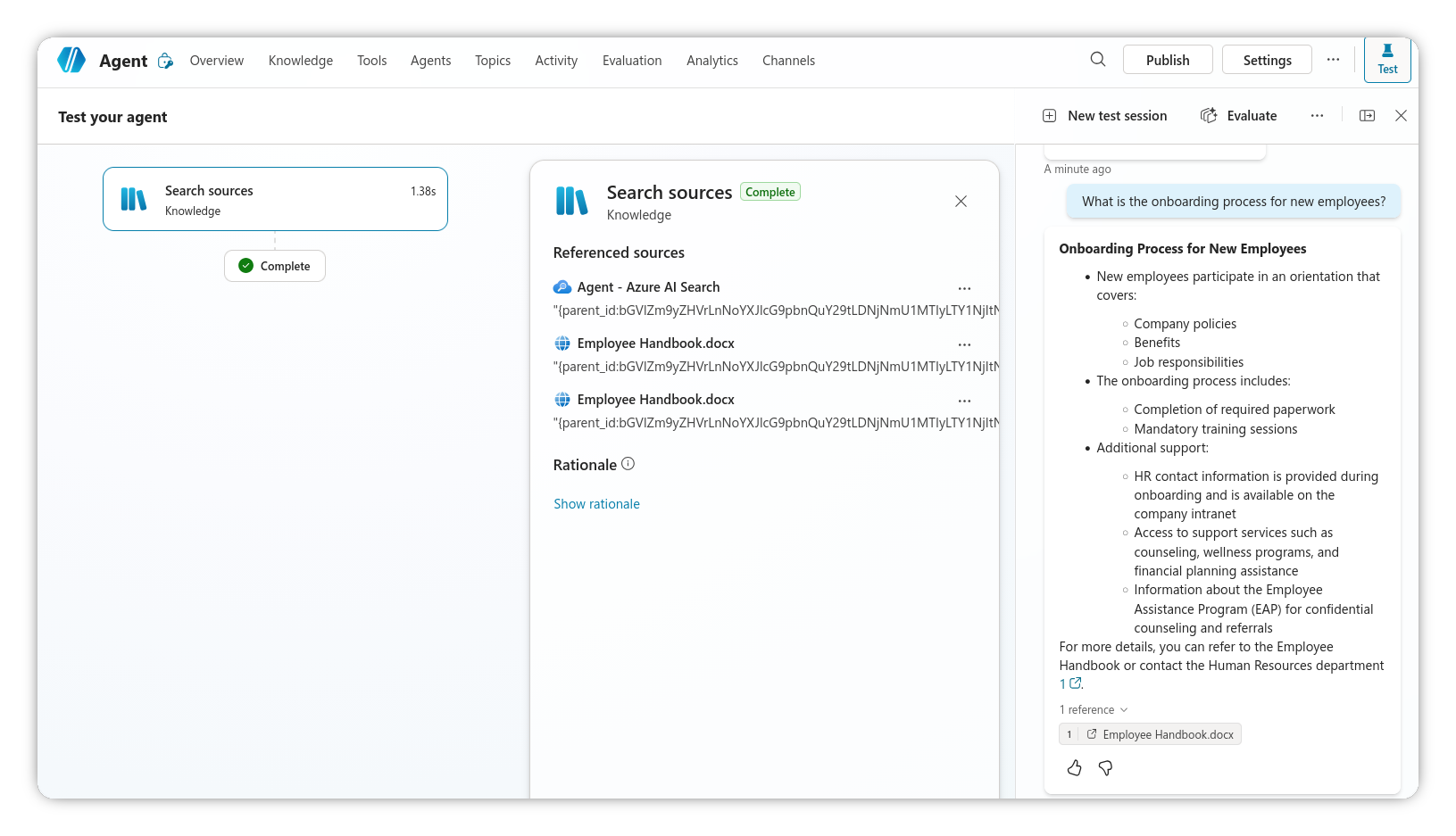The image size is (1456, 836).
Task: Open more options in the test panel header
Action: (x=1318, y=115)
